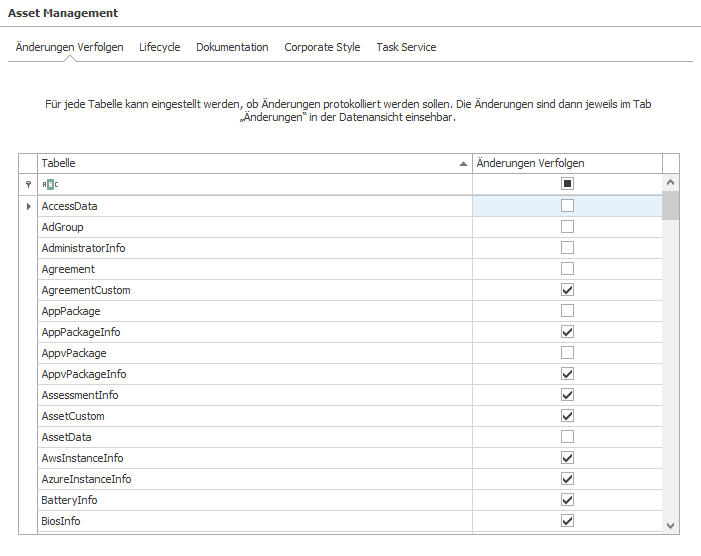Select the AzureInstanceInfo row
This screenshot has width=701, height=556.
pos(350,479)
